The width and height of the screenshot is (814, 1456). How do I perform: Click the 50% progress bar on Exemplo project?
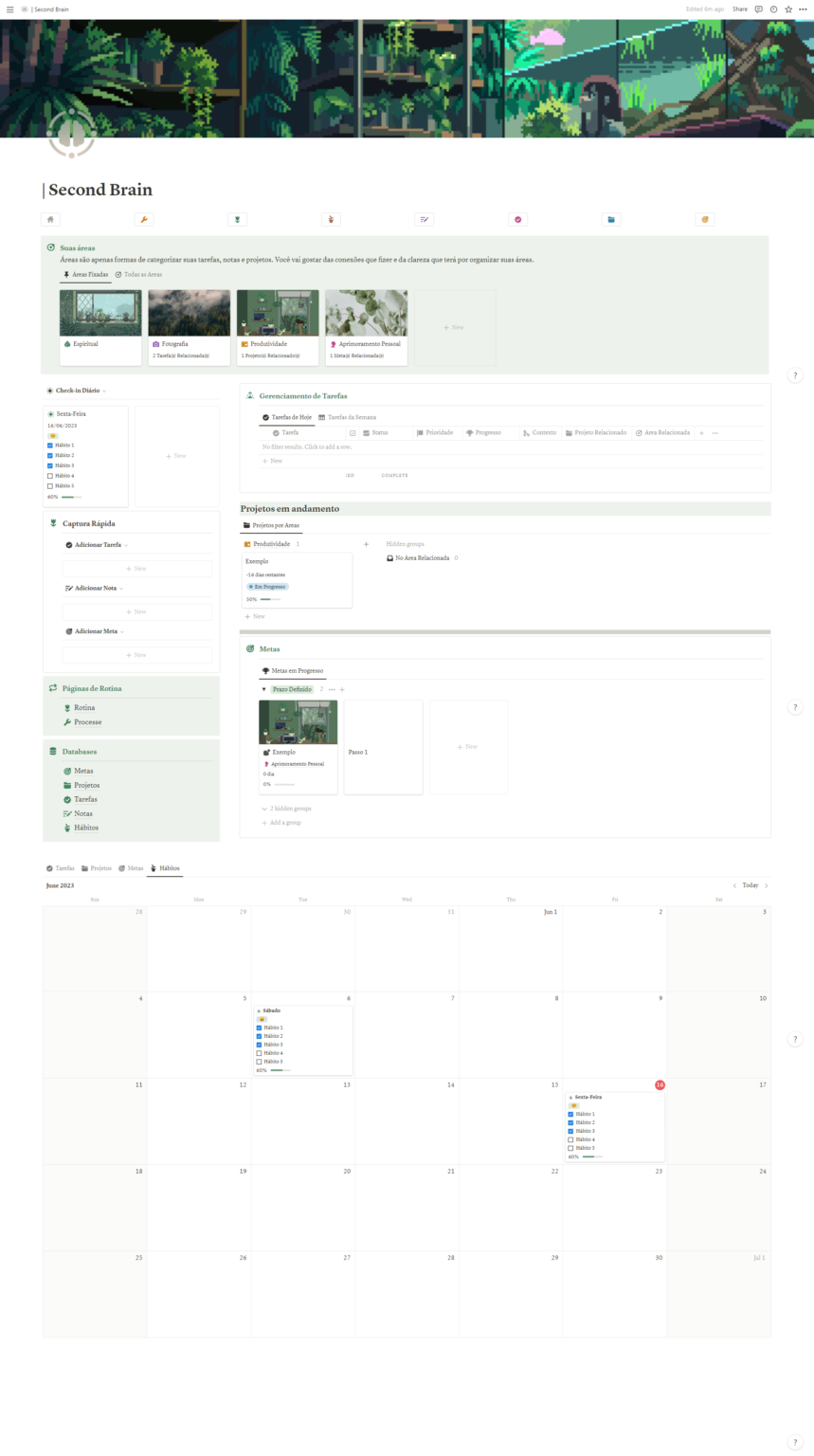click(x=270, y=599)
